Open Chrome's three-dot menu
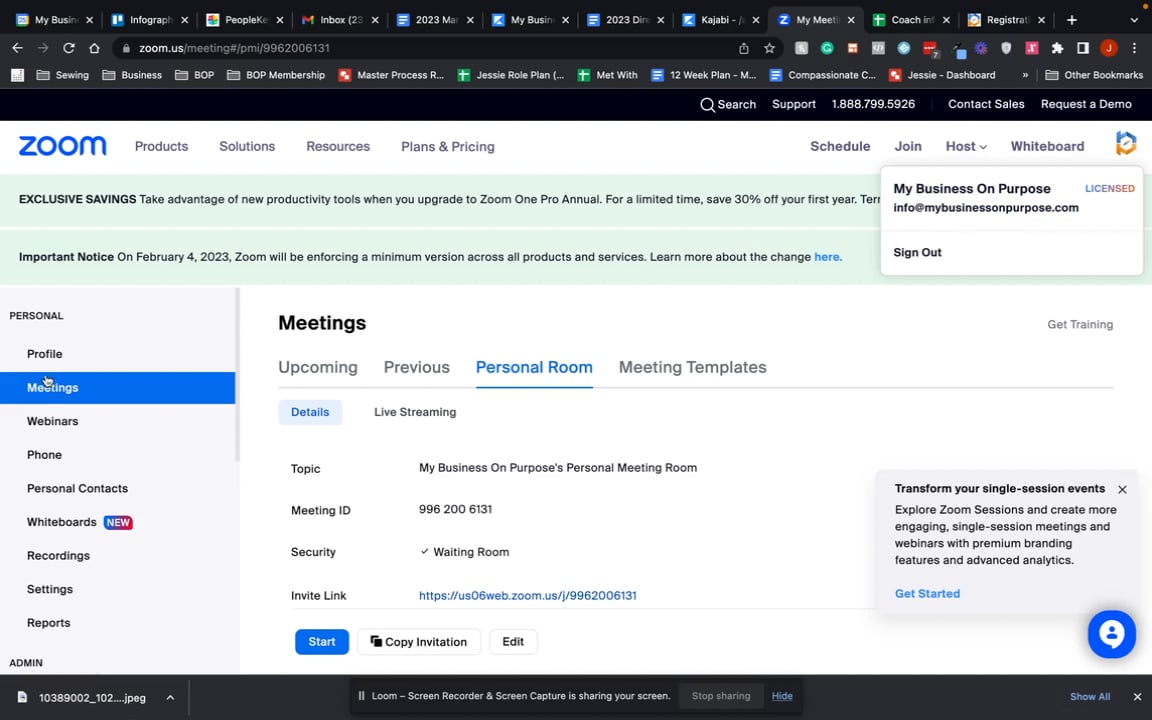Viewport: 1152px width, 720px height. click(1134, 48)
